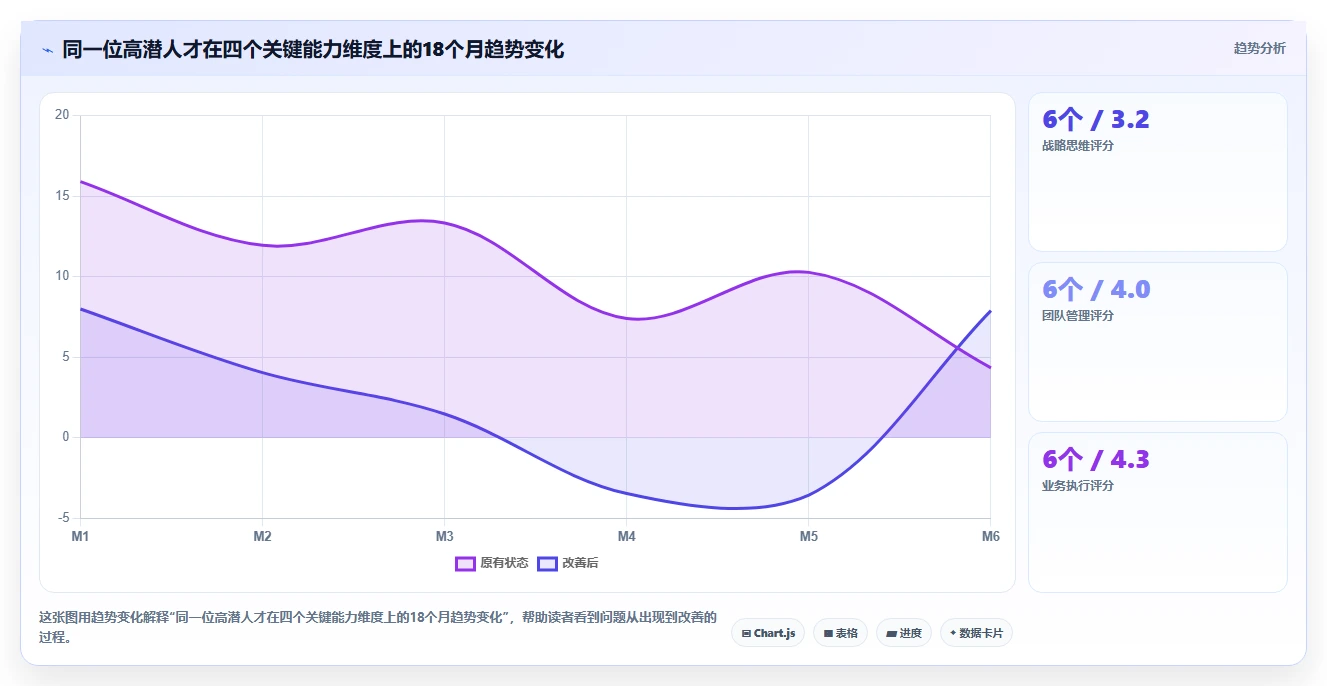The height and width of the screenshot is (686, 1327).
Task: Click the icon inside the Chart.js pill
Action: 746,633
